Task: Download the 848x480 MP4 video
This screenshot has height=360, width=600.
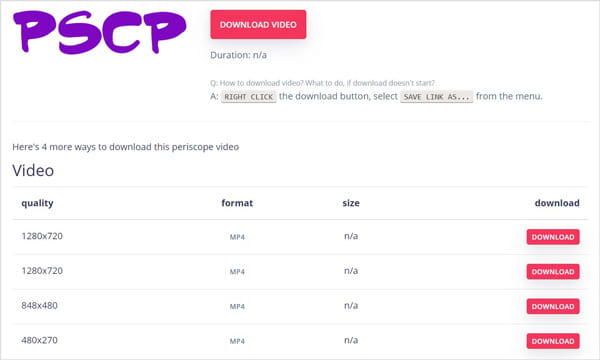Action: [553, 306]
